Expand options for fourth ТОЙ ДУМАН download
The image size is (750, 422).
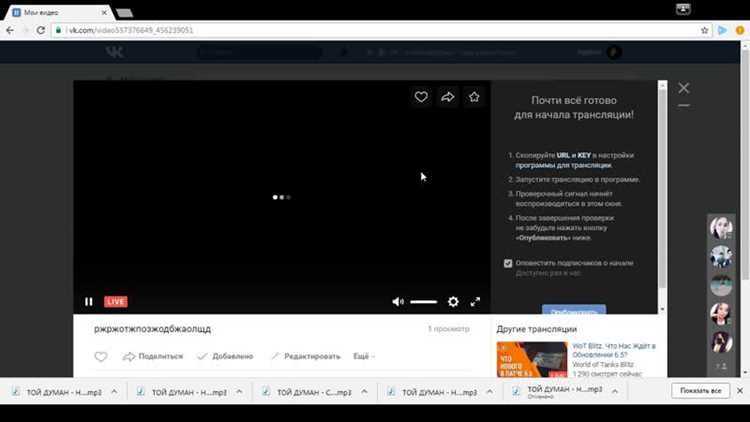(490, 391)
